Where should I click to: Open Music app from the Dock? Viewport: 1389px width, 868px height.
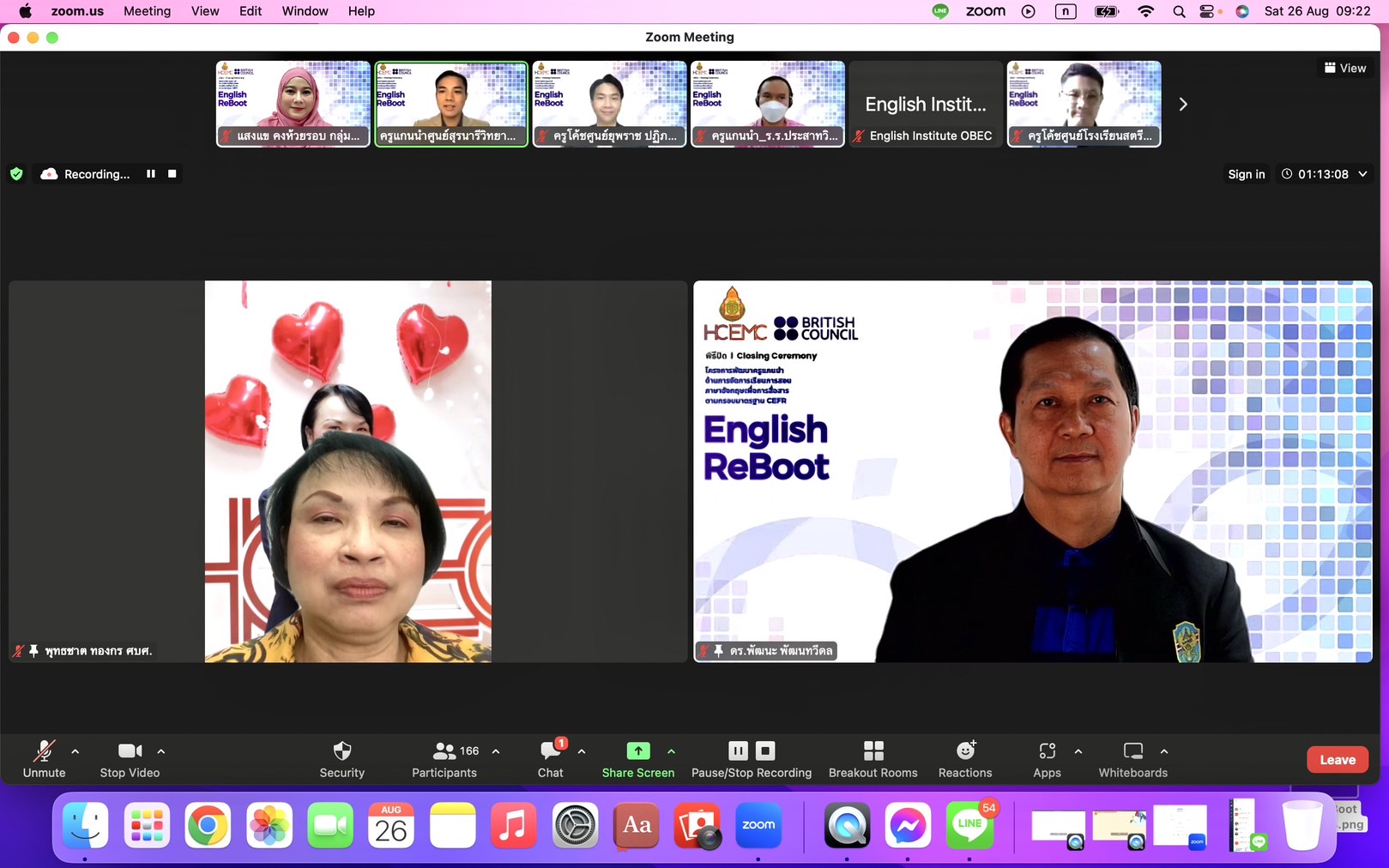[513, 825]
